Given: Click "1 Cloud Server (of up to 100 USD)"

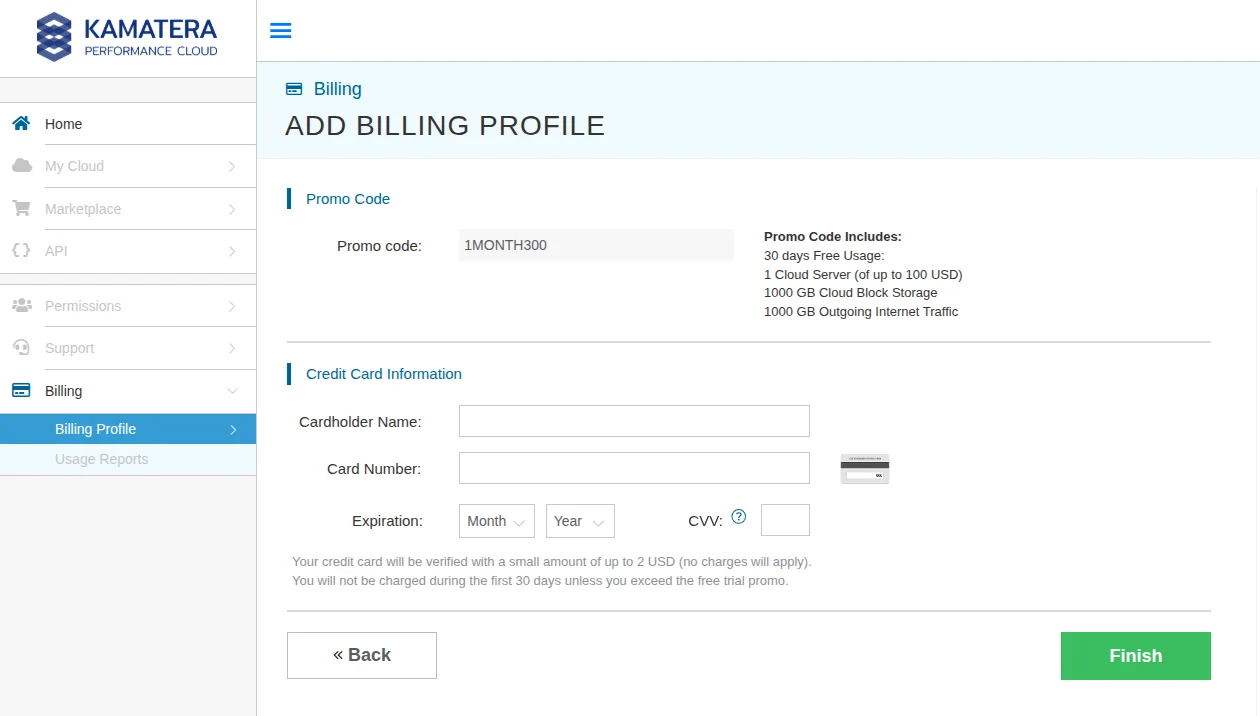Looking at the screenshot, I should 863,274.
